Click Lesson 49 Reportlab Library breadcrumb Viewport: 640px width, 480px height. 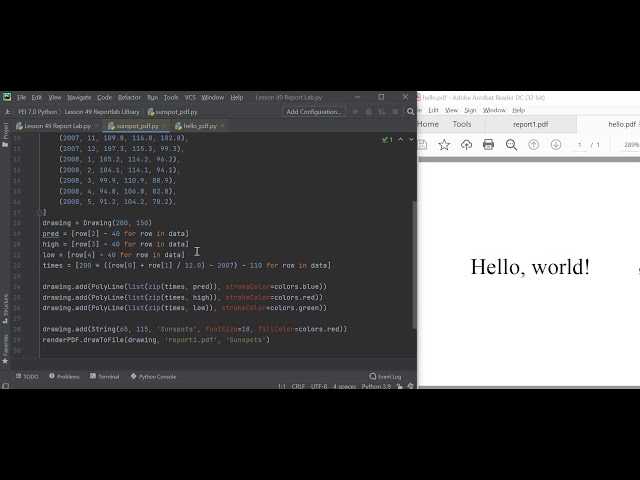tap(102, 112)
